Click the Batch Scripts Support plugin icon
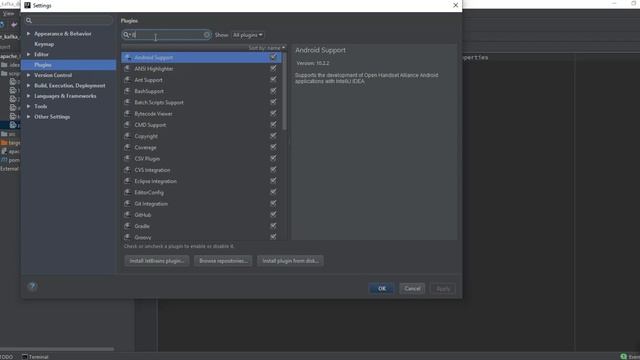Screen dimensions: 640x360 (x=127, y=102)
